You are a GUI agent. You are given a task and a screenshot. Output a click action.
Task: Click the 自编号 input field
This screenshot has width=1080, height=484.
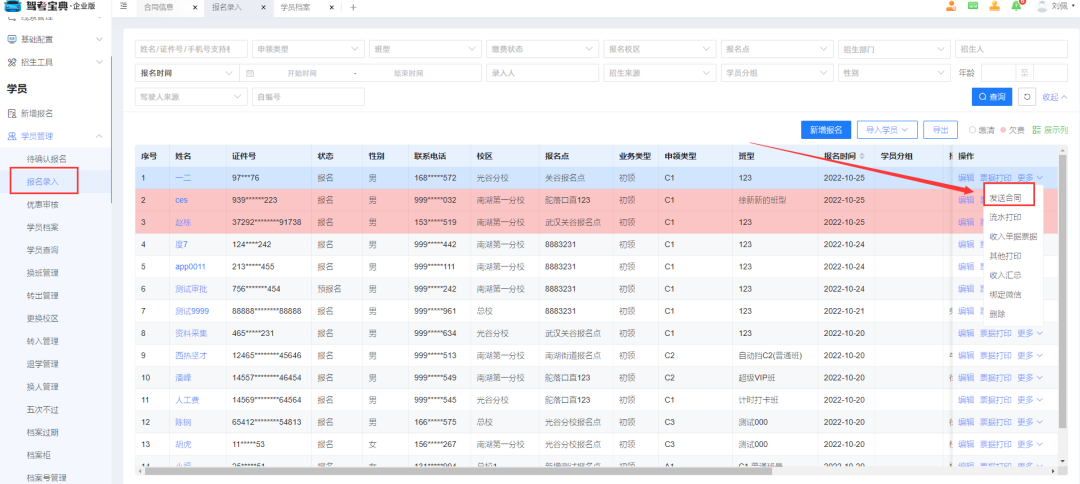click(x=308, y=97)
